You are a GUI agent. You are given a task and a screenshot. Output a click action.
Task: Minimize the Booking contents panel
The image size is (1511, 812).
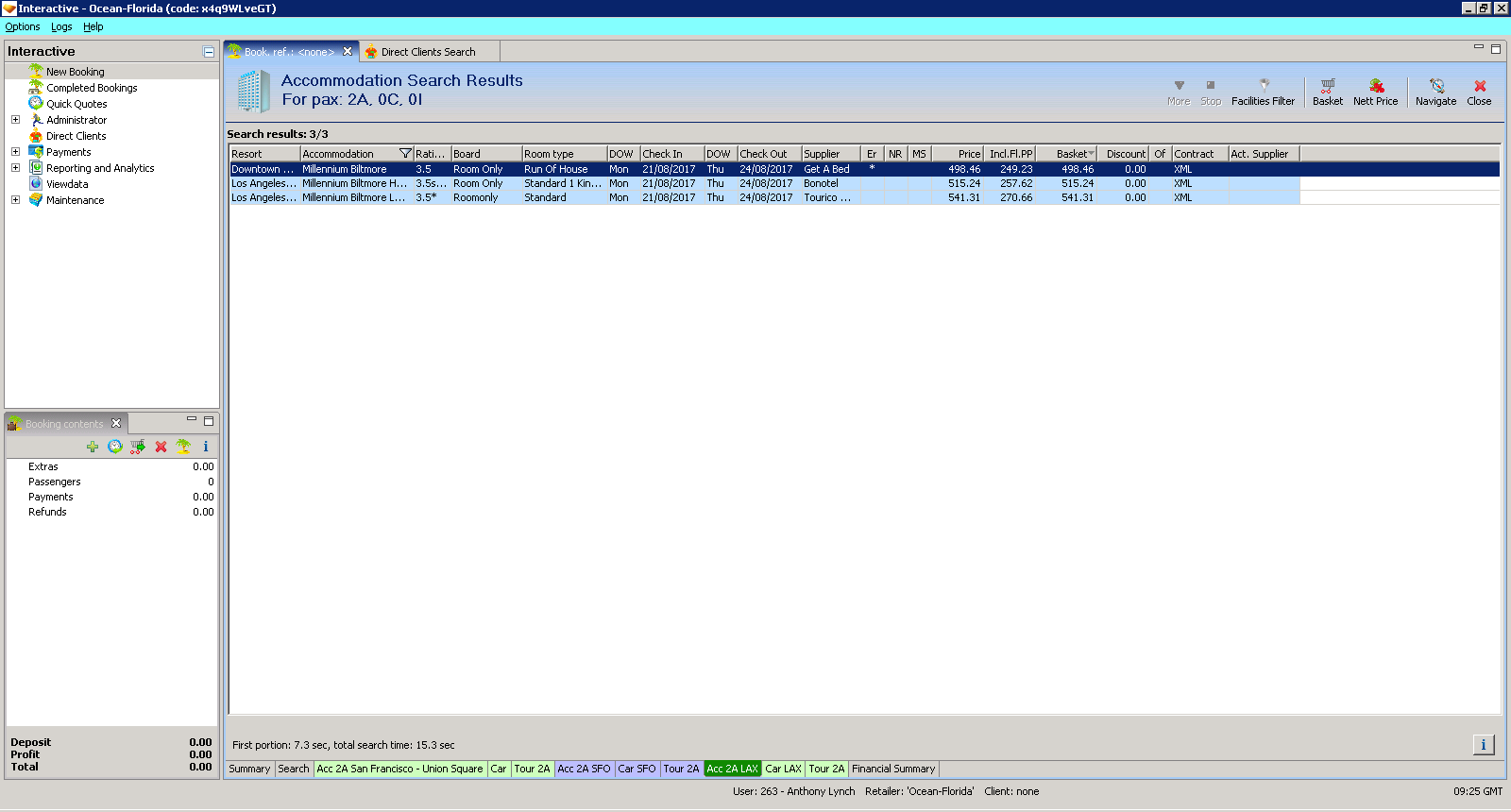point(192,419)
